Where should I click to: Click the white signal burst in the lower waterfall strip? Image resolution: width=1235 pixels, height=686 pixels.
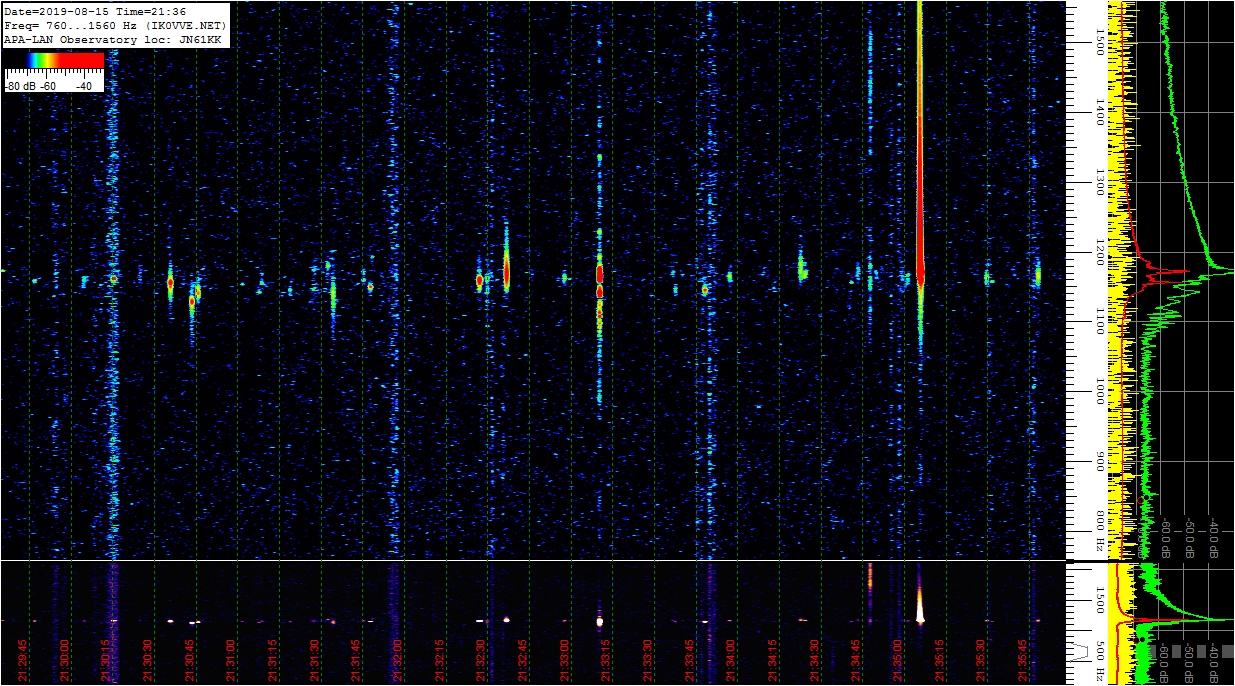coord(920,606)
